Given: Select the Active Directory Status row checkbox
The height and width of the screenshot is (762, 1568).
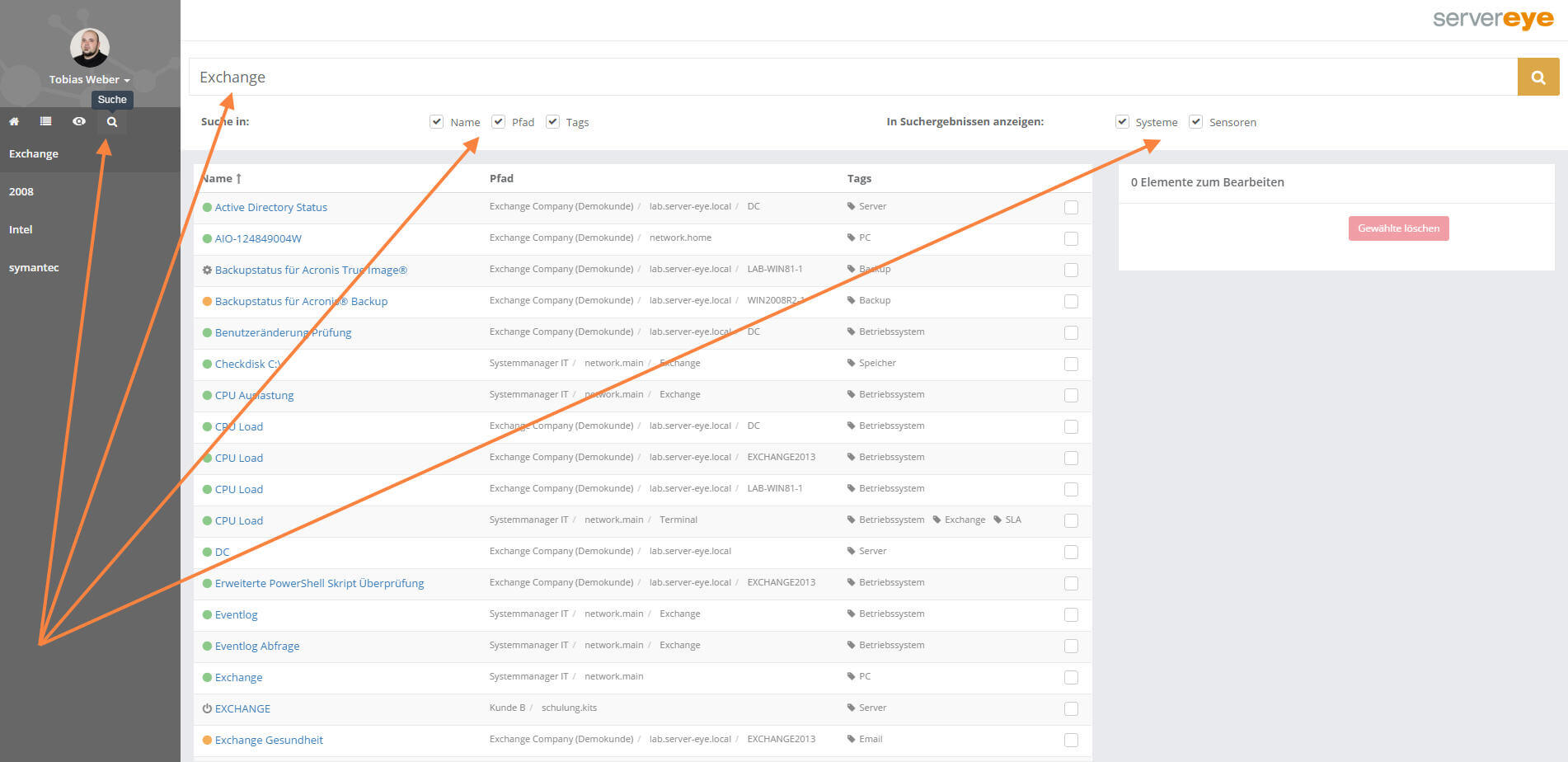Looking at the screenshot, I should [1071, 207].
